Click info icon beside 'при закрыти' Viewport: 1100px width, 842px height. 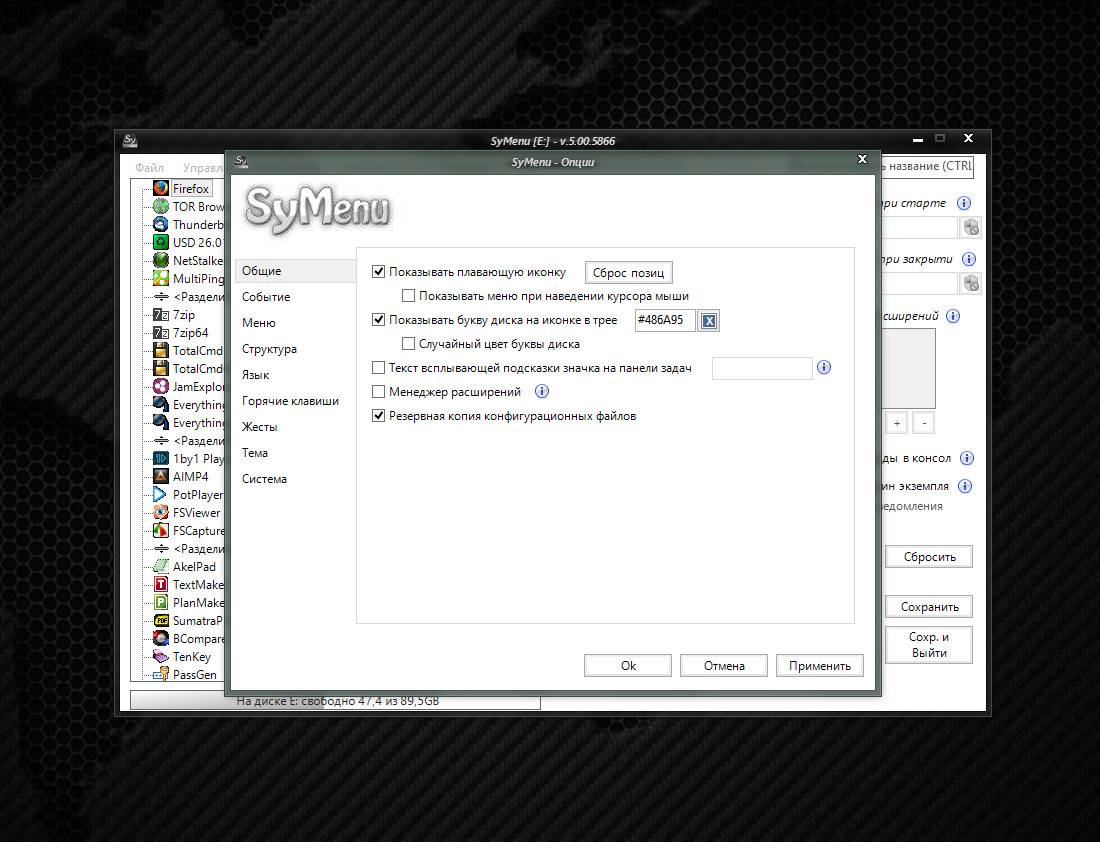point(969,260)
